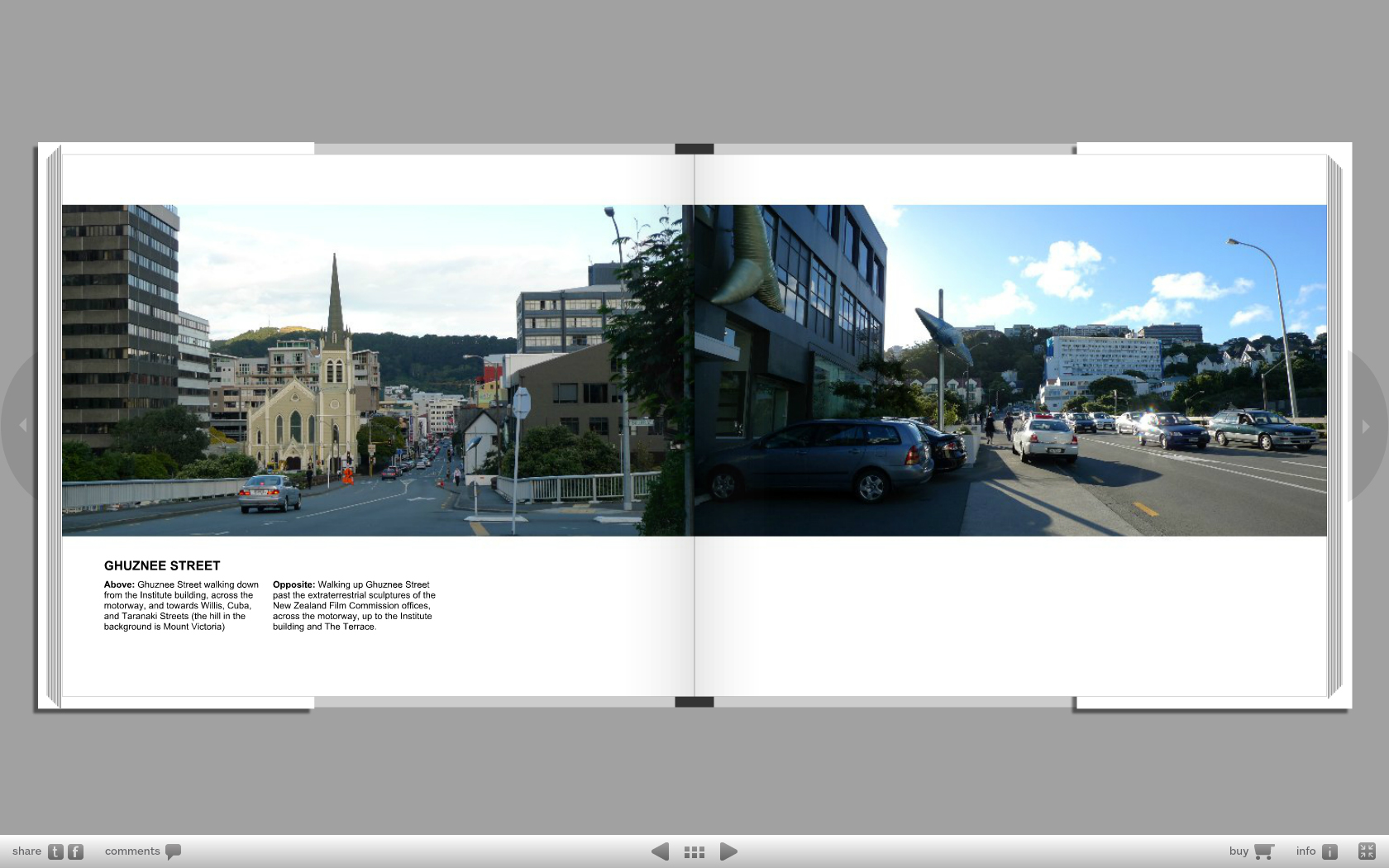Share the book via the Twitter icon

pos(55,851)
